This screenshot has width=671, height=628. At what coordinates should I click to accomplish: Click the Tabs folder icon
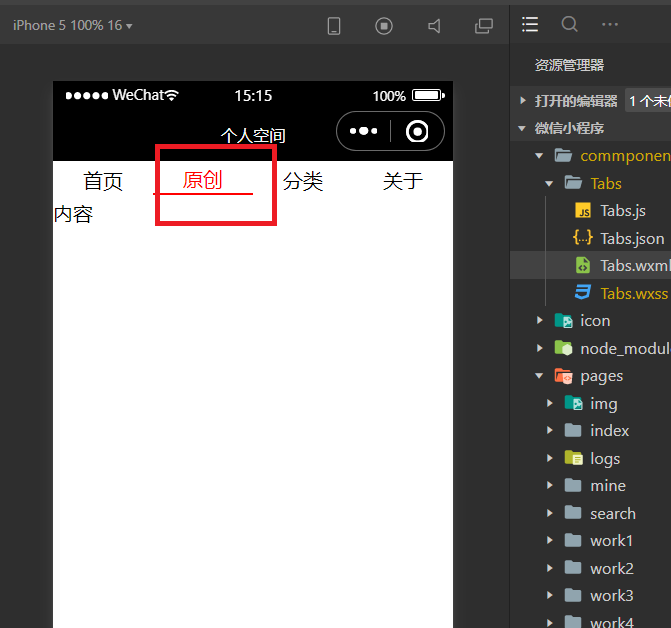[x=573, y=183]
